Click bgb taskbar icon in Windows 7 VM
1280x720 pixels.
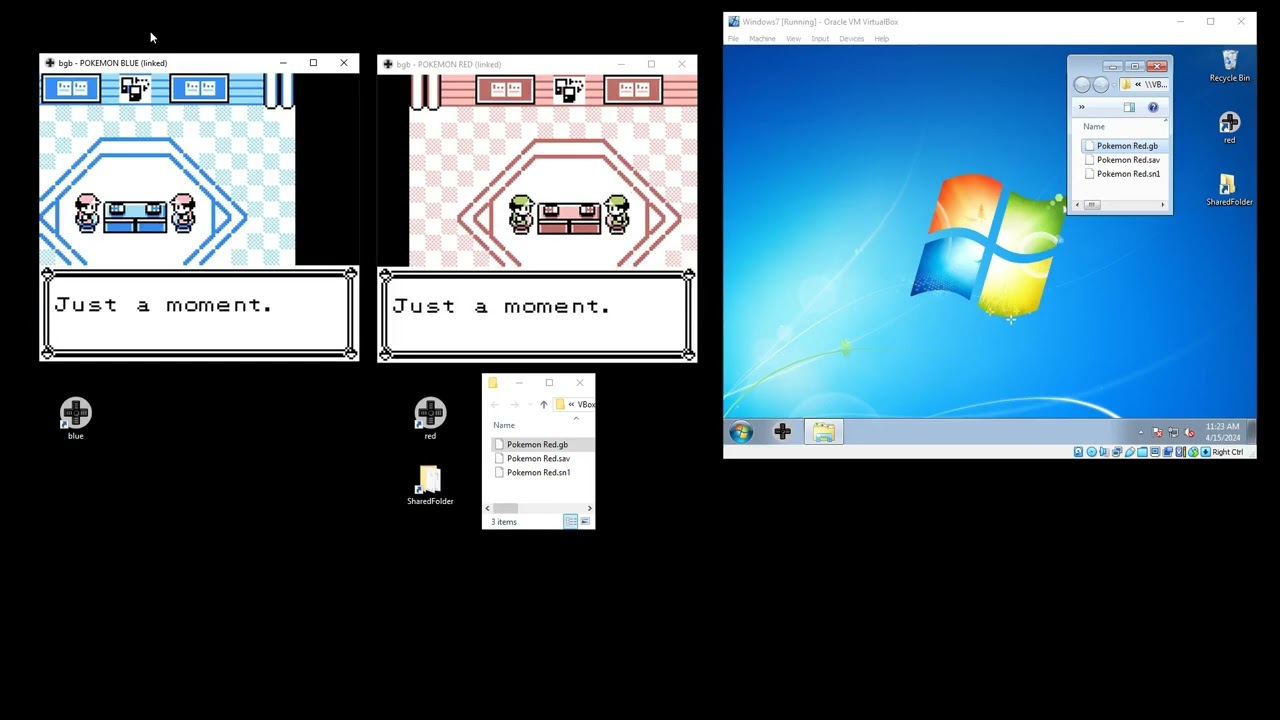click(782, 432)
